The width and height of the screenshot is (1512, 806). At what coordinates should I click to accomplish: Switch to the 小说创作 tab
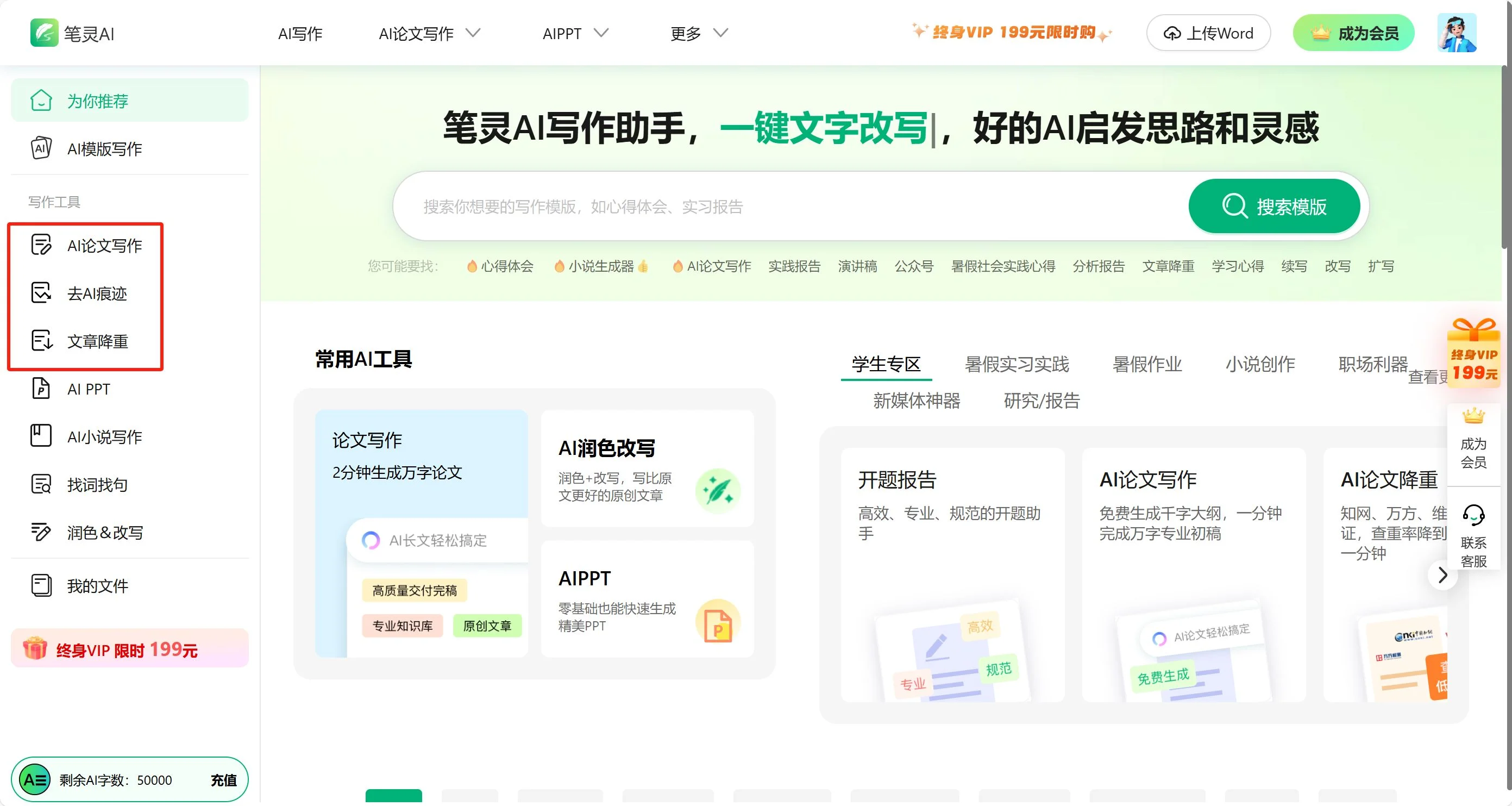[x=1259, y=365]
